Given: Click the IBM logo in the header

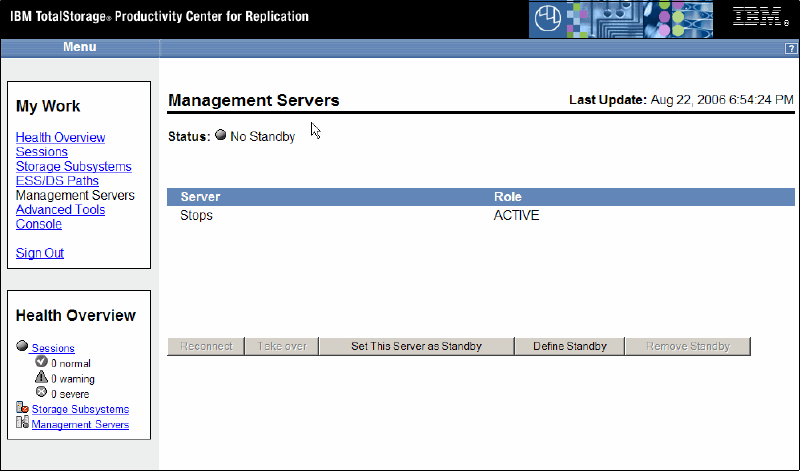Looking at the screenshot, I should pyautogui.click(x=760, y=16).
